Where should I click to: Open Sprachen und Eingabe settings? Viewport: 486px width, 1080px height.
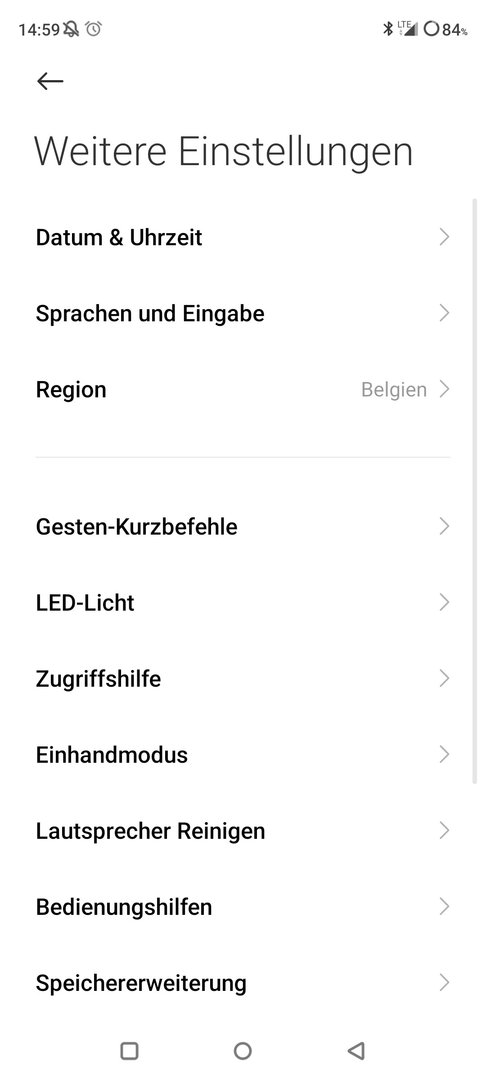[243, 313]
